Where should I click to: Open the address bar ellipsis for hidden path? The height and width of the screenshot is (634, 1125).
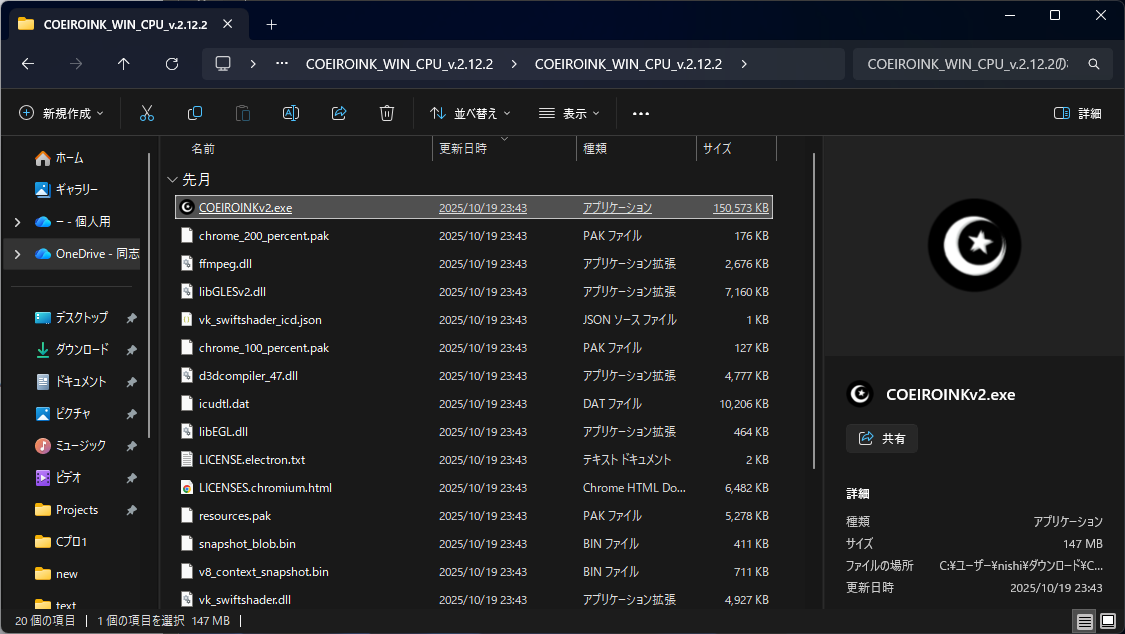[282, 64]
